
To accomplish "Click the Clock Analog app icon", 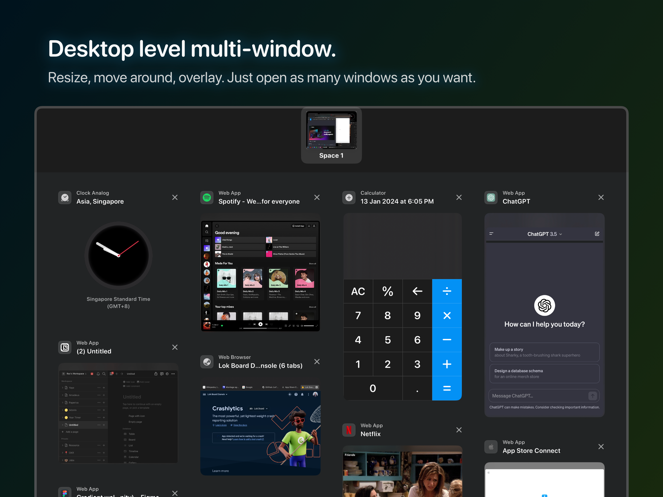I will pyautogui.click(x=65, y=198).
